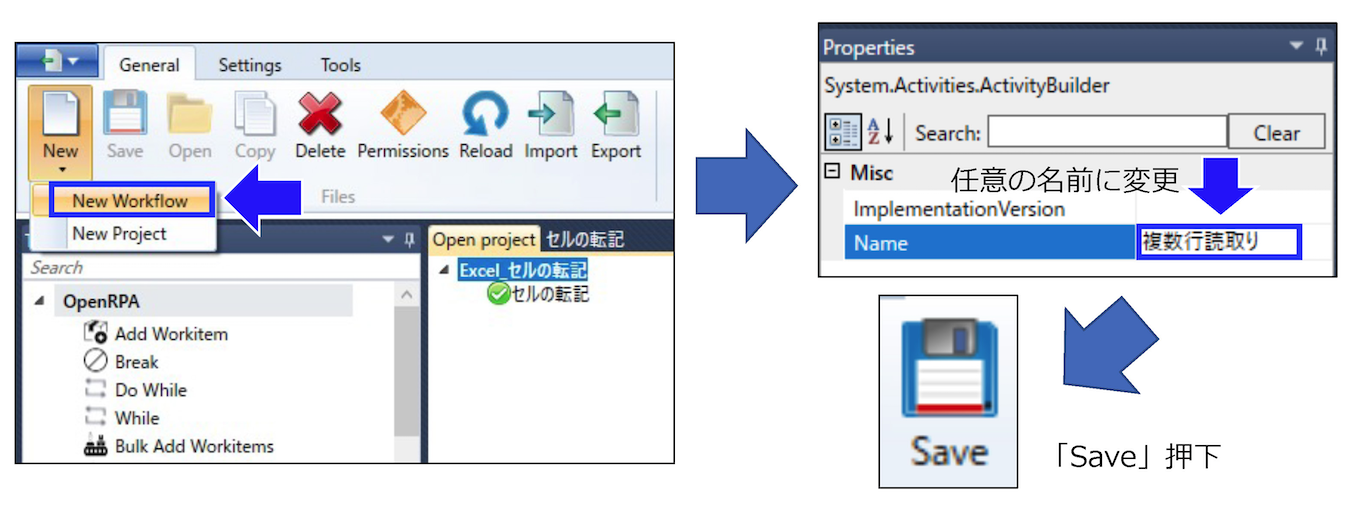Click the Clear button in Properties

[1277, 132]
